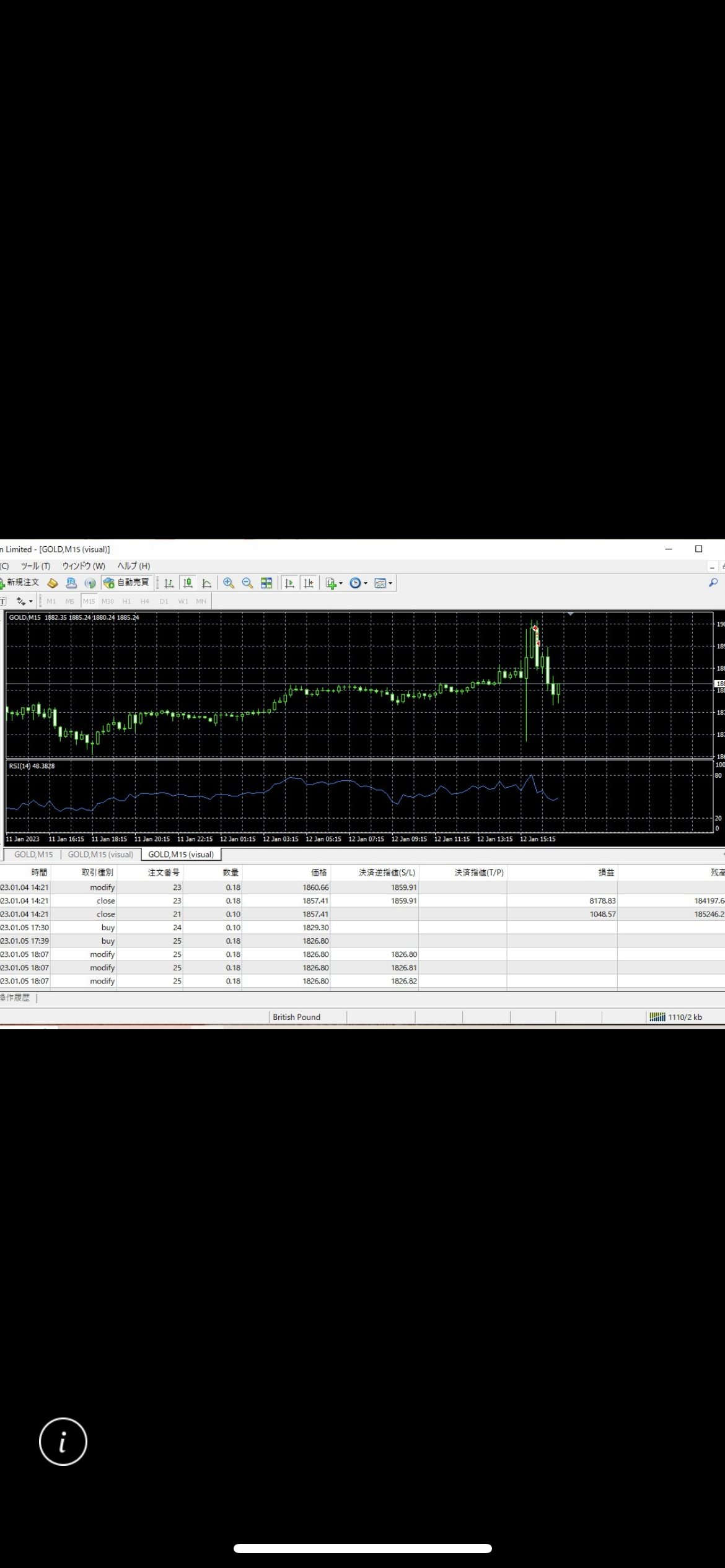Click the blue data window icon in toolbar
This screenshot has height=1568, width=725.
(x=71, y=583)
